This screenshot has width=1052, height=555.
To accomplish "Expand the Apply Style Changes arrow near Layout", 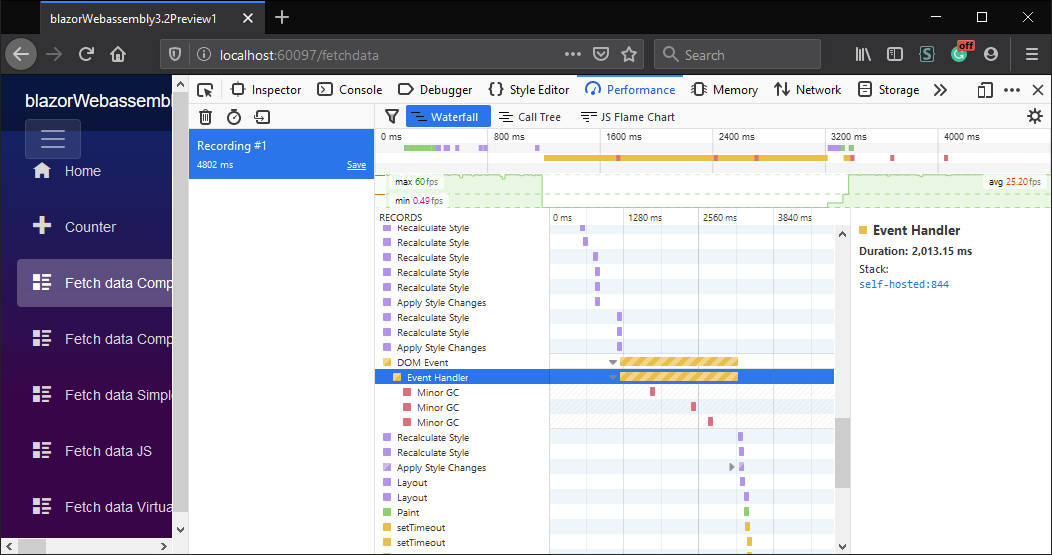I will tap(732, 467).
